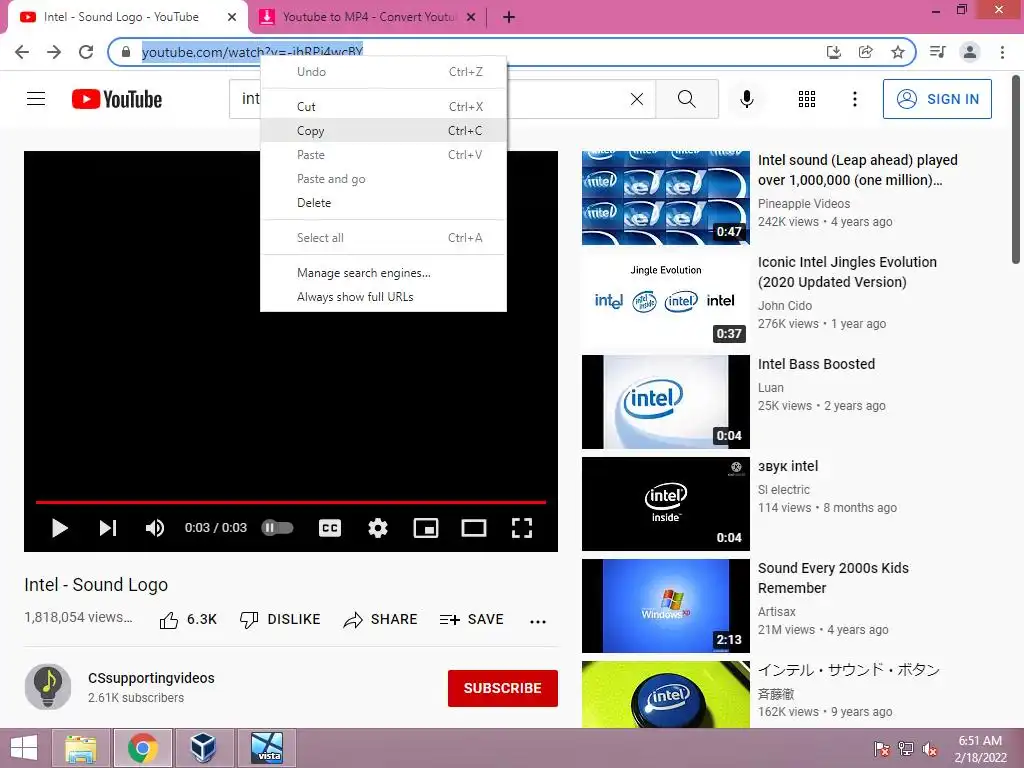Mute the video with the speaker icon
Image resolution: width=1024 pixels, height=768 pixels.
point(155,528)
